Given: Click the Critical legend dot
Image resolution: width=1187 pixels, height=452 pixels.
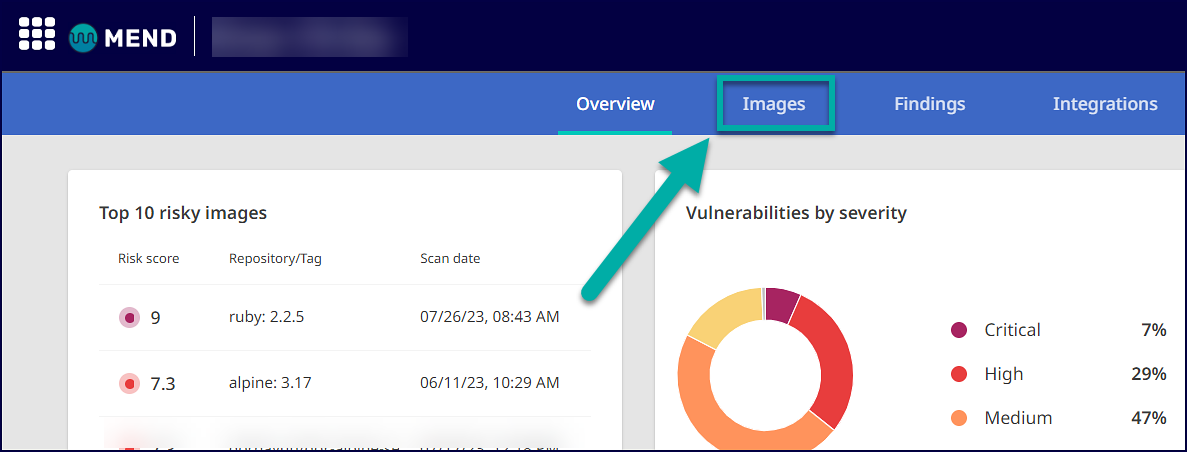Looking at the screenshot, I should [x=959, y=330].
